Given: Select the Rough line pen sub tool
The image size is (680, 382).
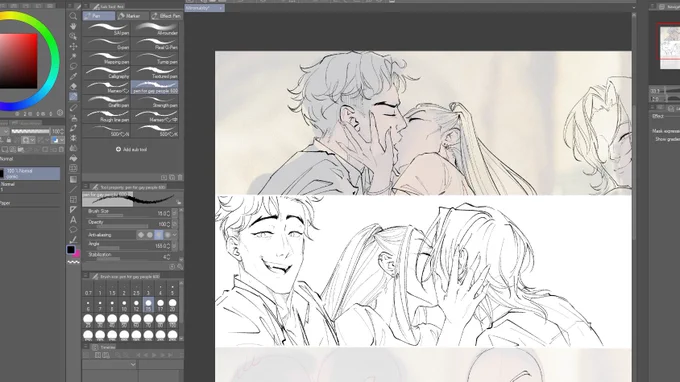Looking at the screenshot, I should click(x=106, y=116).
